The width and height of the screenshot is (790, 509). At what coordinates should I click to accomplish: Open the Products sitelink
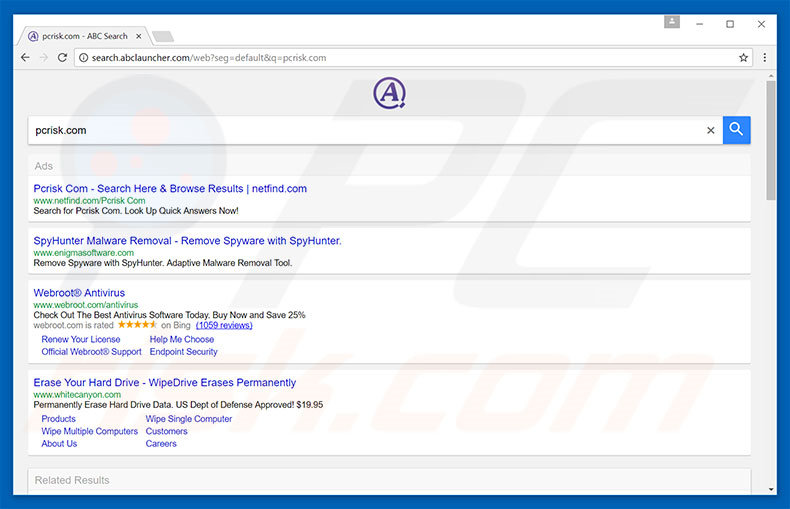point(58,419)
